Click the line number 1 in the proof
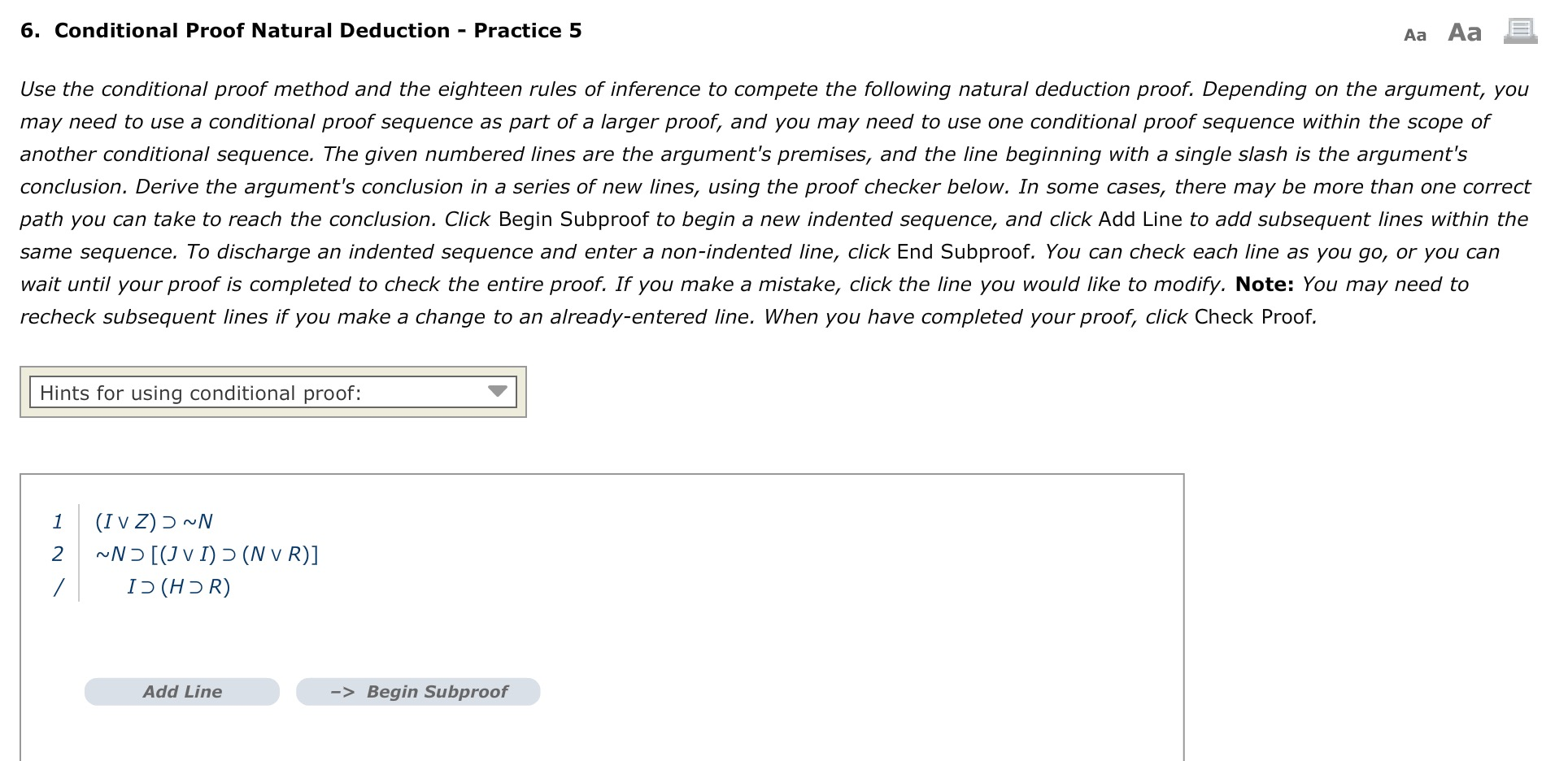The width and height of the screenshot is (1568, 761). 58,521
